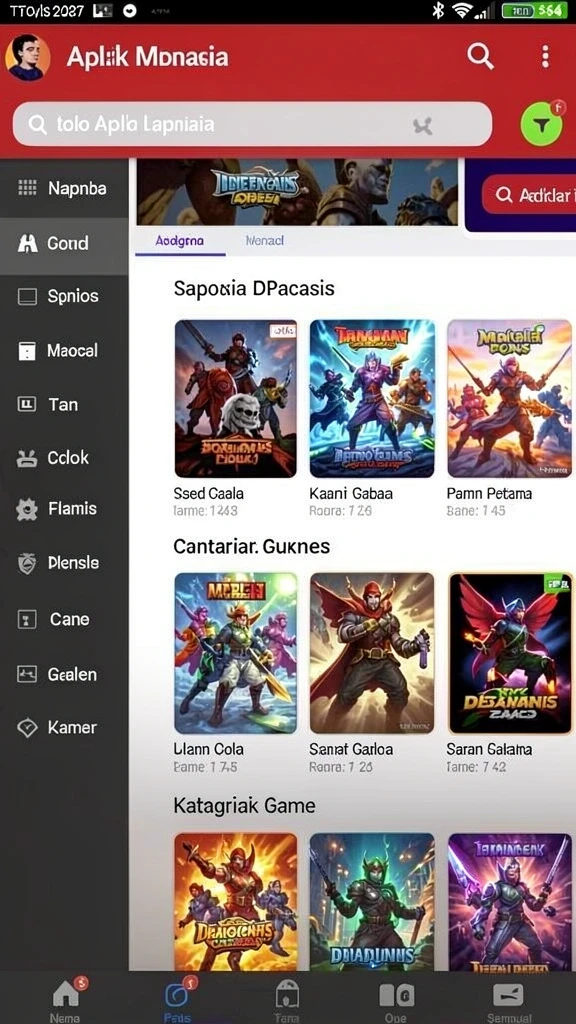
Task: Tap the Wi-Fi icon in status bar
Action: tap(462, 10)
